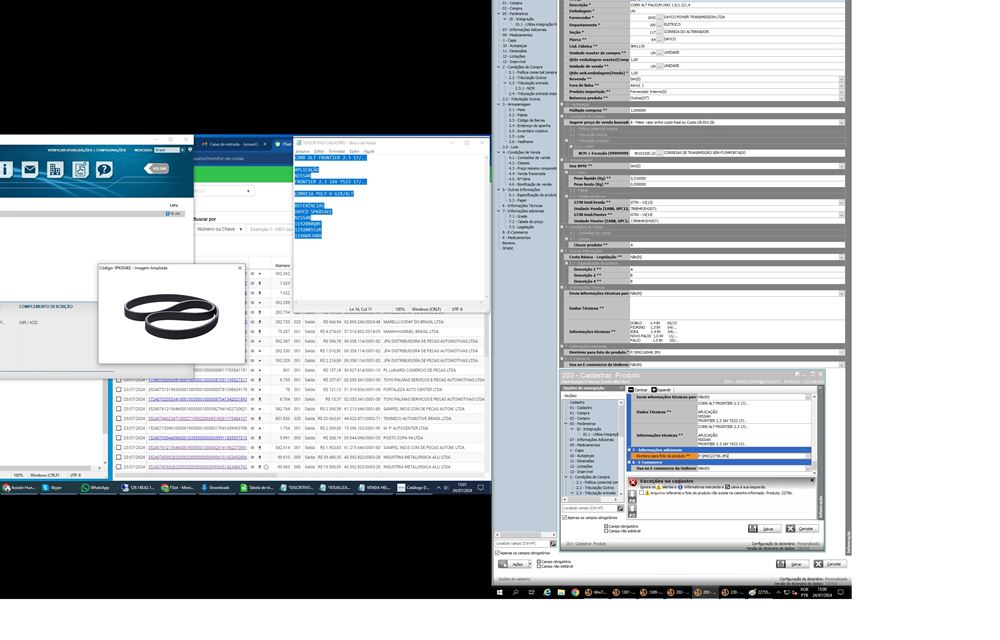
Task: Tick the photo file warning exception checkbox
Action: pyautogui.click(x=642, y=493)
